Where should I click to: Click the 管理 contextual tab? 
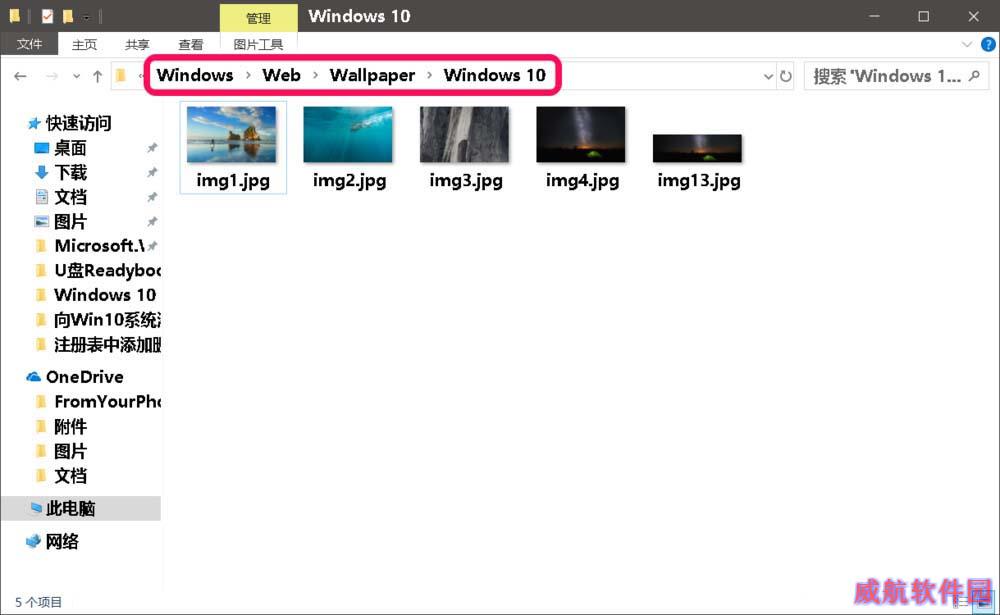258,18
